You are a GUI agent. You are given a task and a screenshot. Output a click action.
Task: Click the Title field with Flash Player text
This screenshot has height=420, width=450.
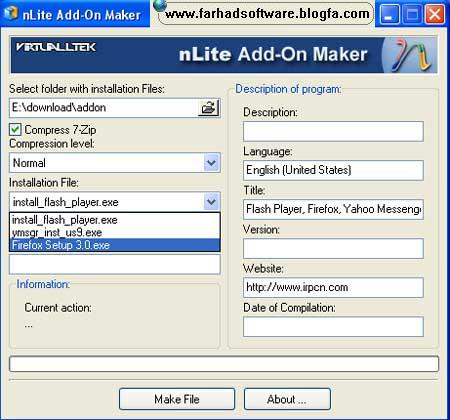tap(333, 209)
